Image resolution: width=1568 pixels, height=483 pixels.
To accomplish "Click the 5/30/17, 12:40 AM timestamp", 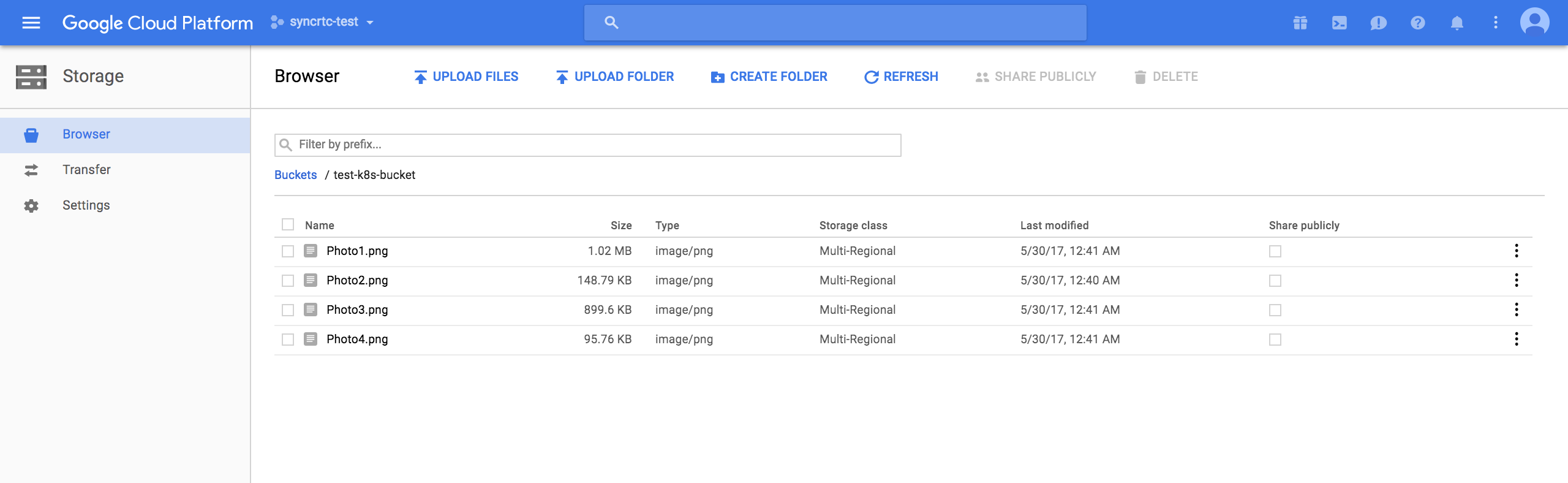I will click(1070, 280).
